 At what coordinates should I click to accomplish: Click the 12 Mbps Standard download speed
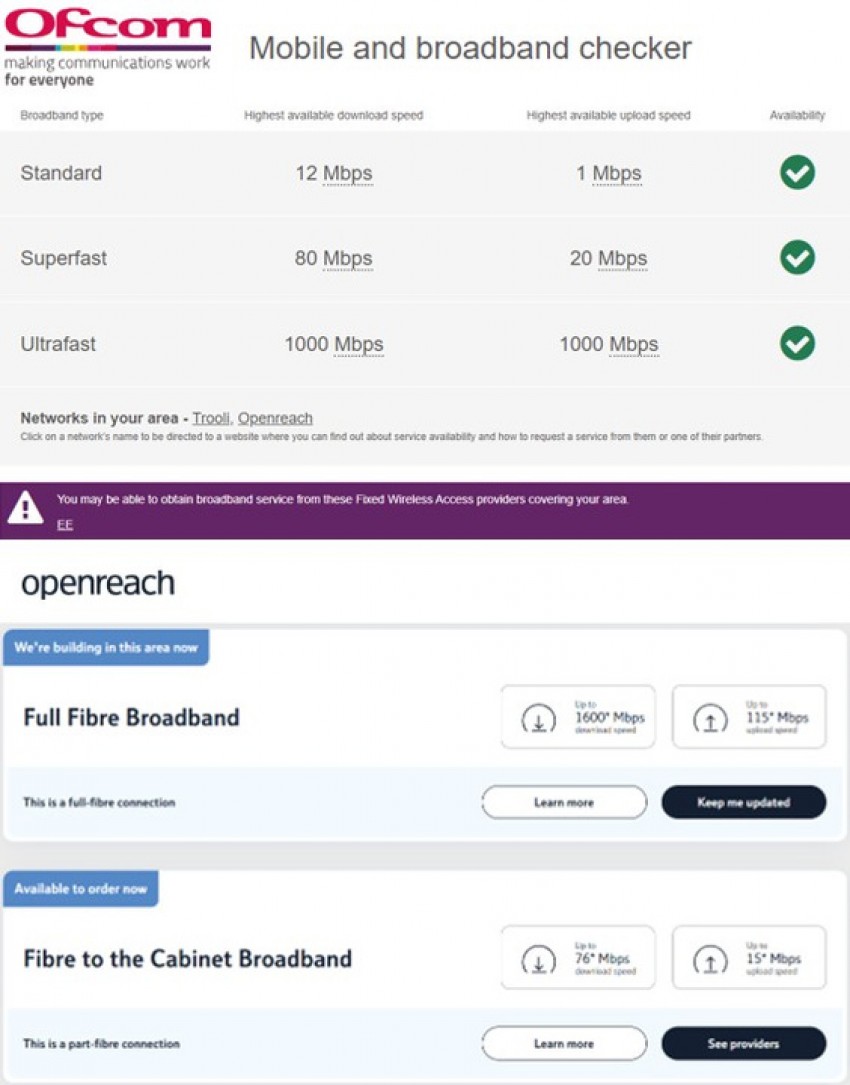click(334, 173)
